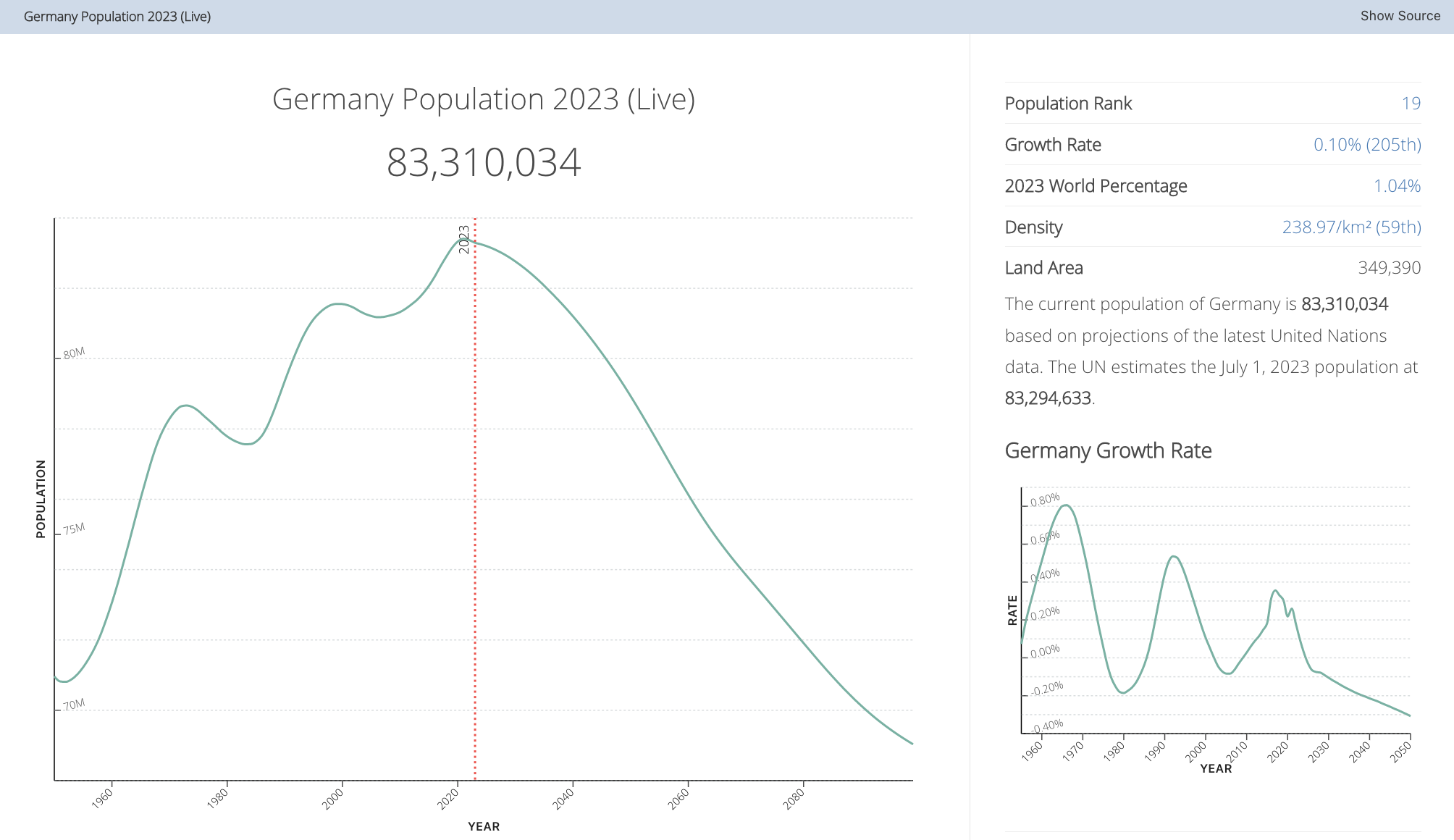Click the live population counter 83,310,034
This screenshot has width=1454, height=840.
(x=484, y=162)
